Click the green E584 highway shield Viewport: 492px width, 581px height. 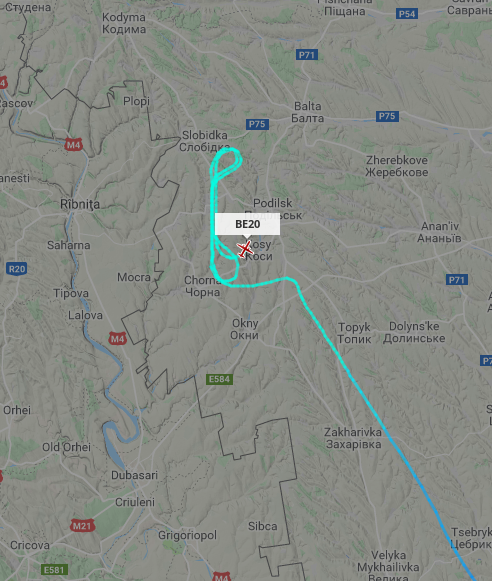tap(219, 379)
